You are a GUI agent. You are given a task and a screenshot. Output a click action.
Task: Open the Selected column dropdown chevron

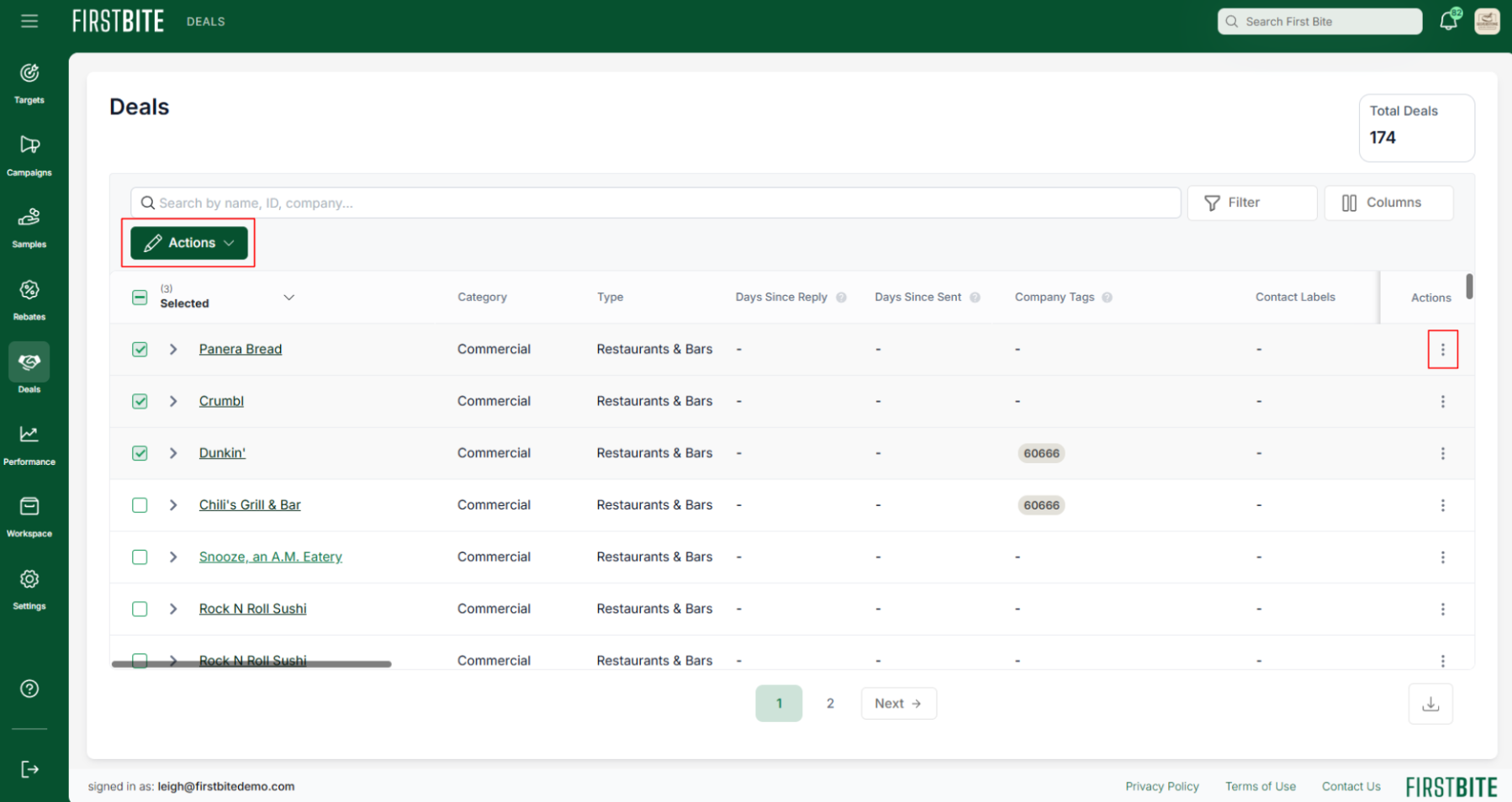[288, 298]
